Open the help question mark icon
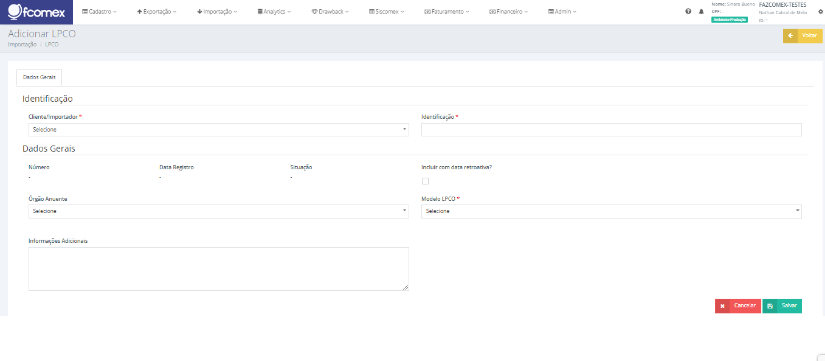The image size is (825, 361). [688, 12]
